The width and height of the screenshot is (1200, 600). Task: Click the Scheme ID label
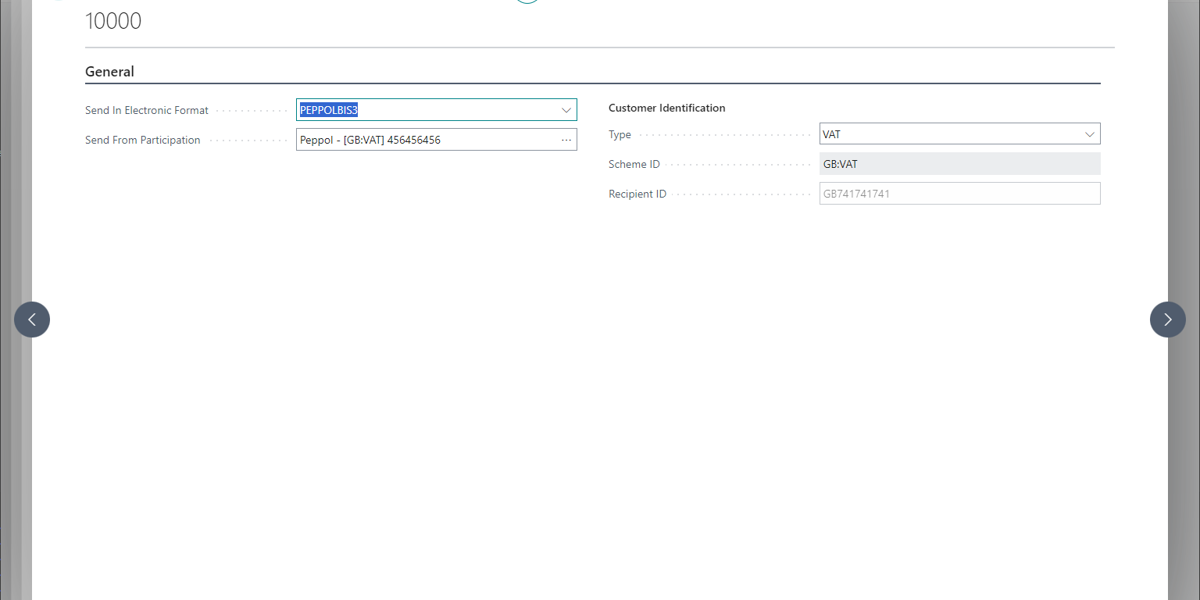[x=634, y=164]
